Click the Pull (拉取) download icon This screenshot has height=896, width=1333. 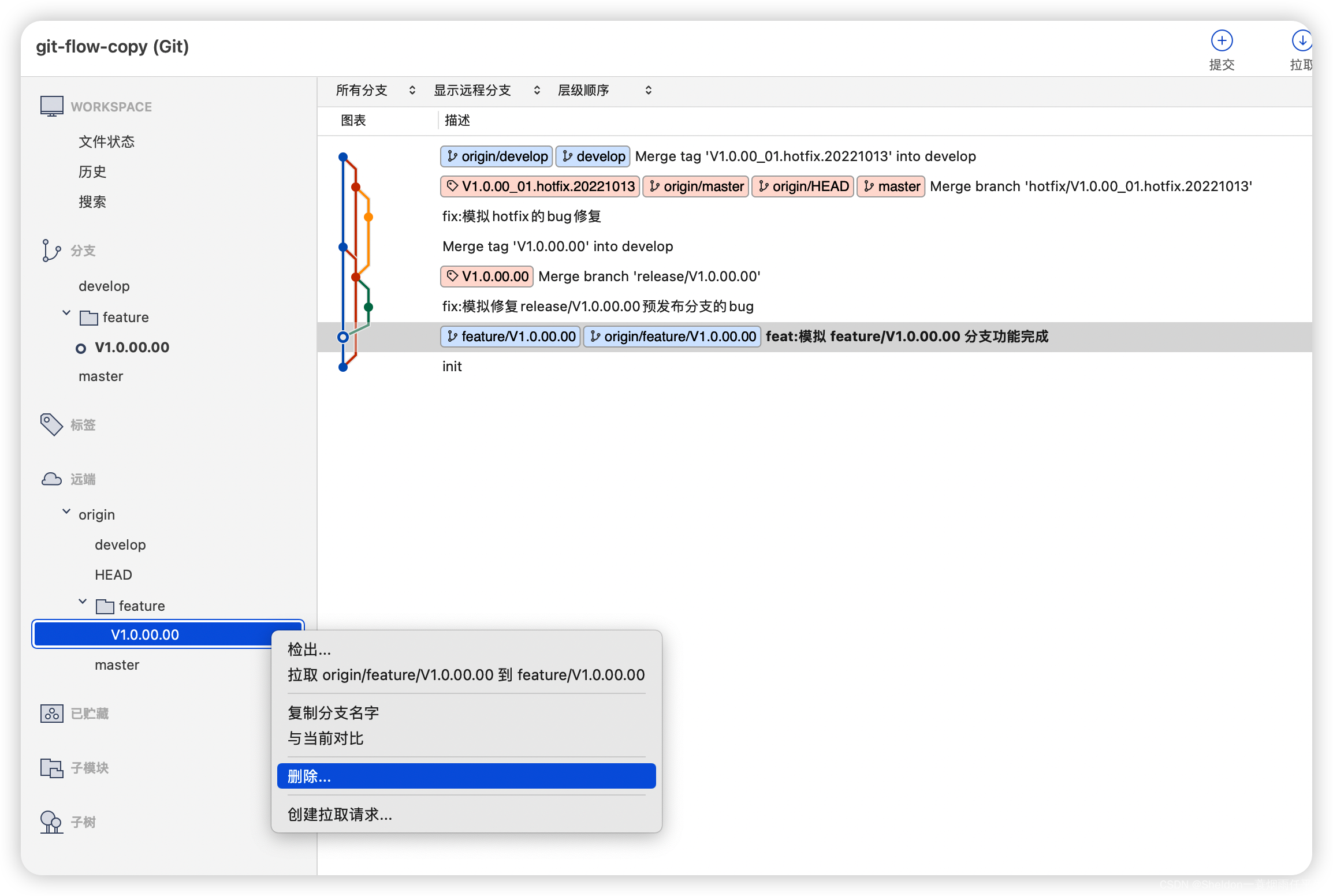[1302, 40]
